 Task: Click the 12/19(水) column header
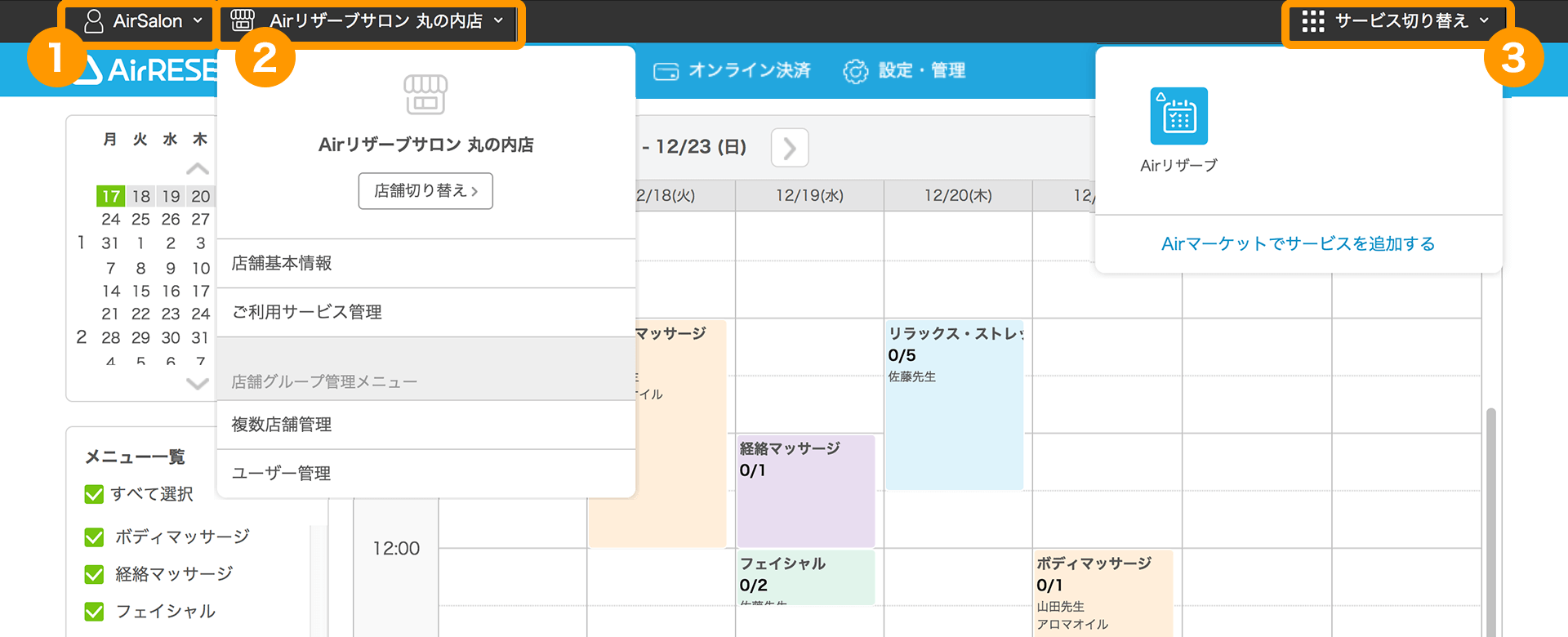pyautogui.click(x=809, y=196)
